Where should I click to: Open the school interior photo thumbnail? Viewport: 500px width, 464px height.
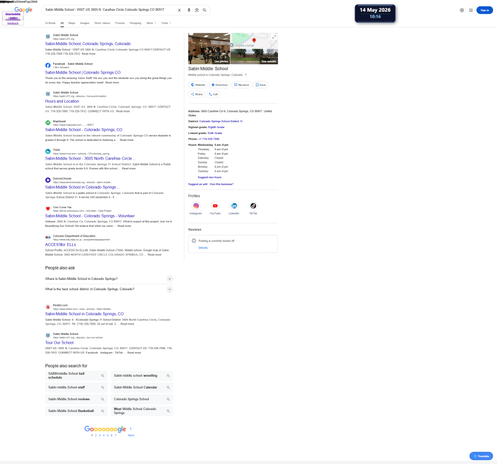coord(209,48)
